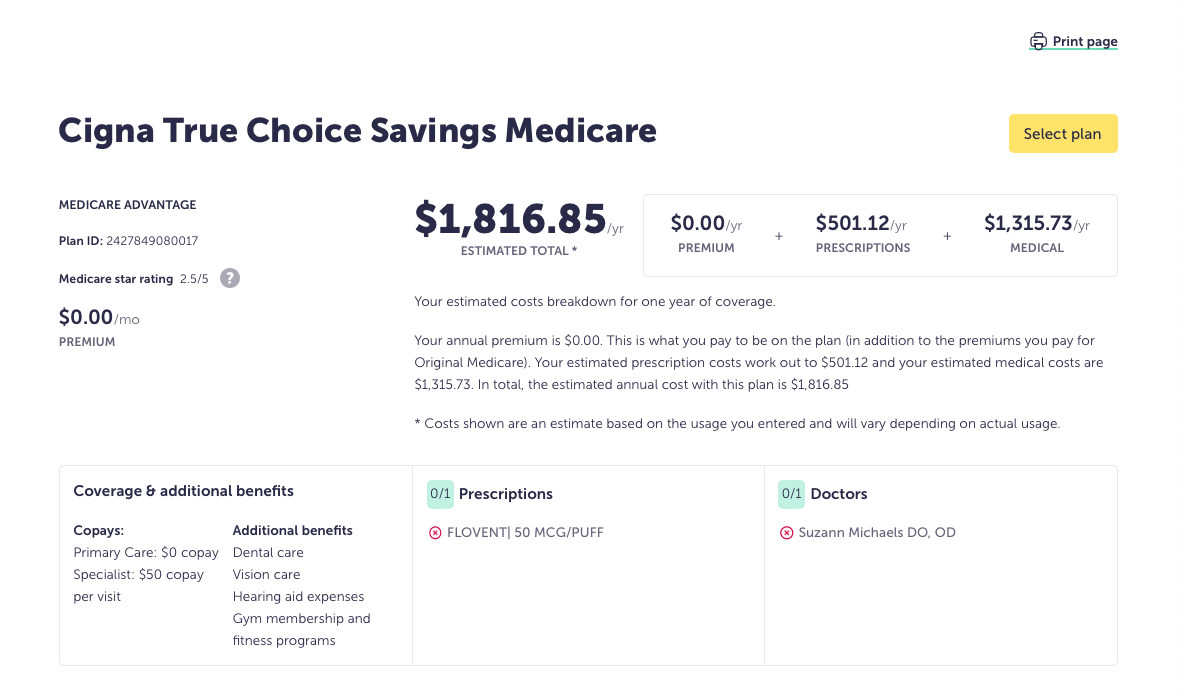Click the printer icon

point(1038,41)
